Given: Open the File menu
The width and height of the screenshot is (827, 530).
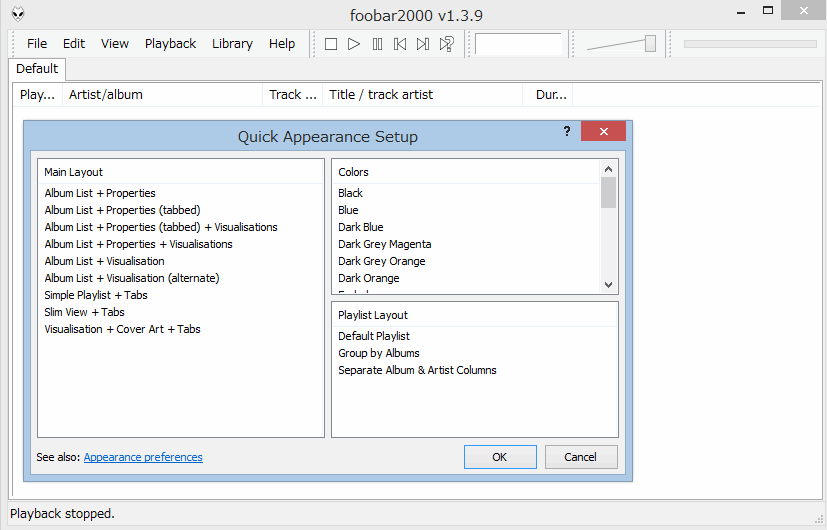Looking at the screenshot, I should [x=37, y=44].
